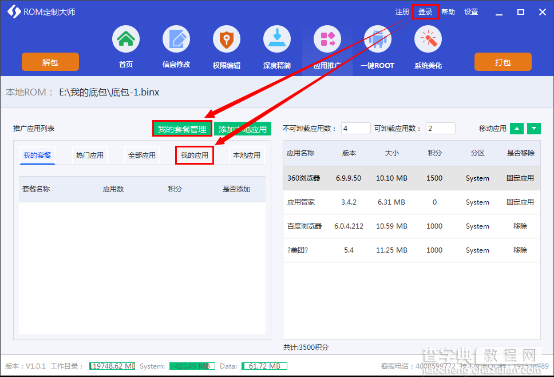Open the 帮助 menu
The height and width of the screenshot is (377, 554).
pos(448,12)
